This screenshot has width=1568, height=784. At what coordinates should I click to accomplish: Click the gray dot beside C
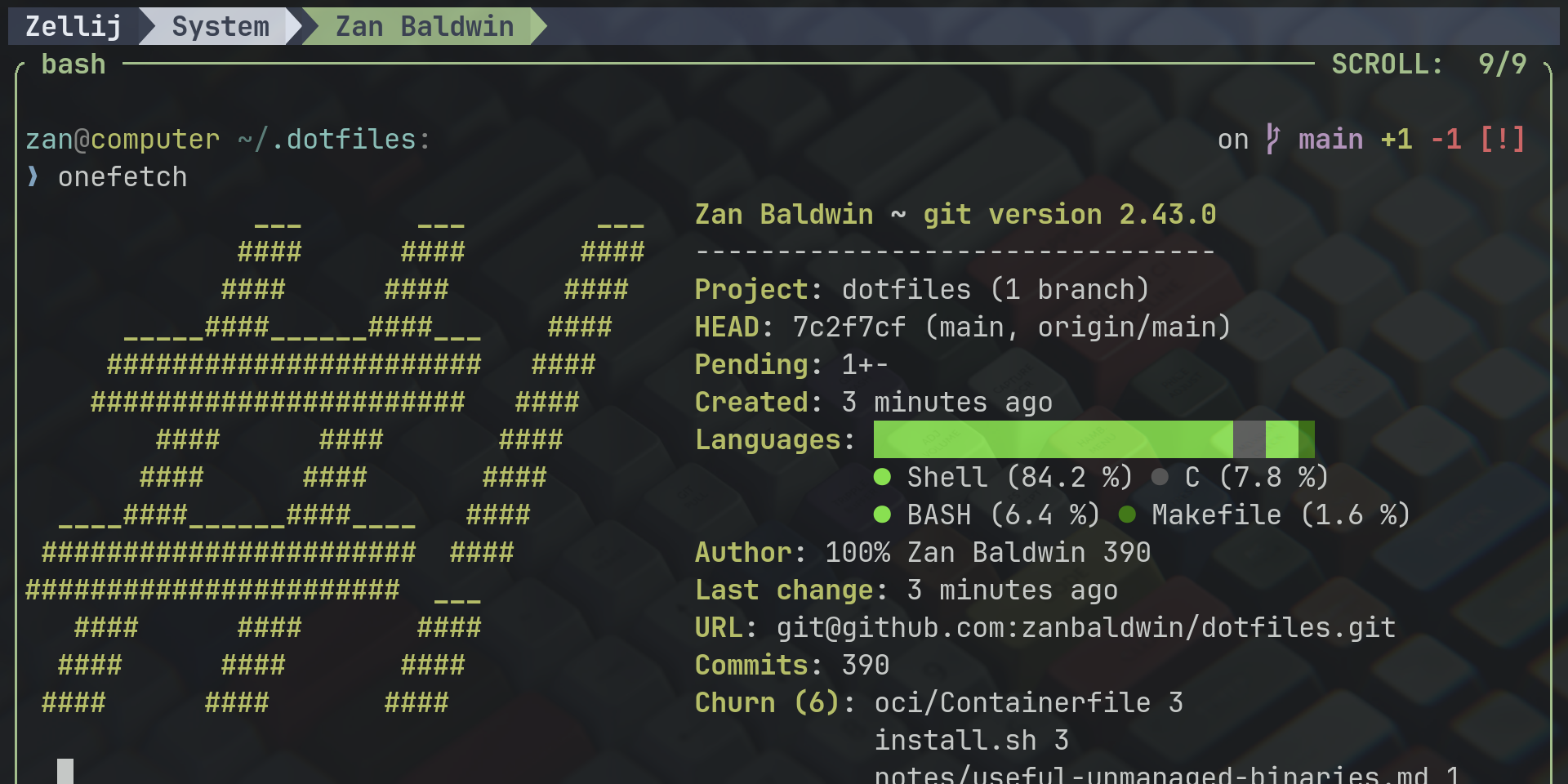point(1160,477)
